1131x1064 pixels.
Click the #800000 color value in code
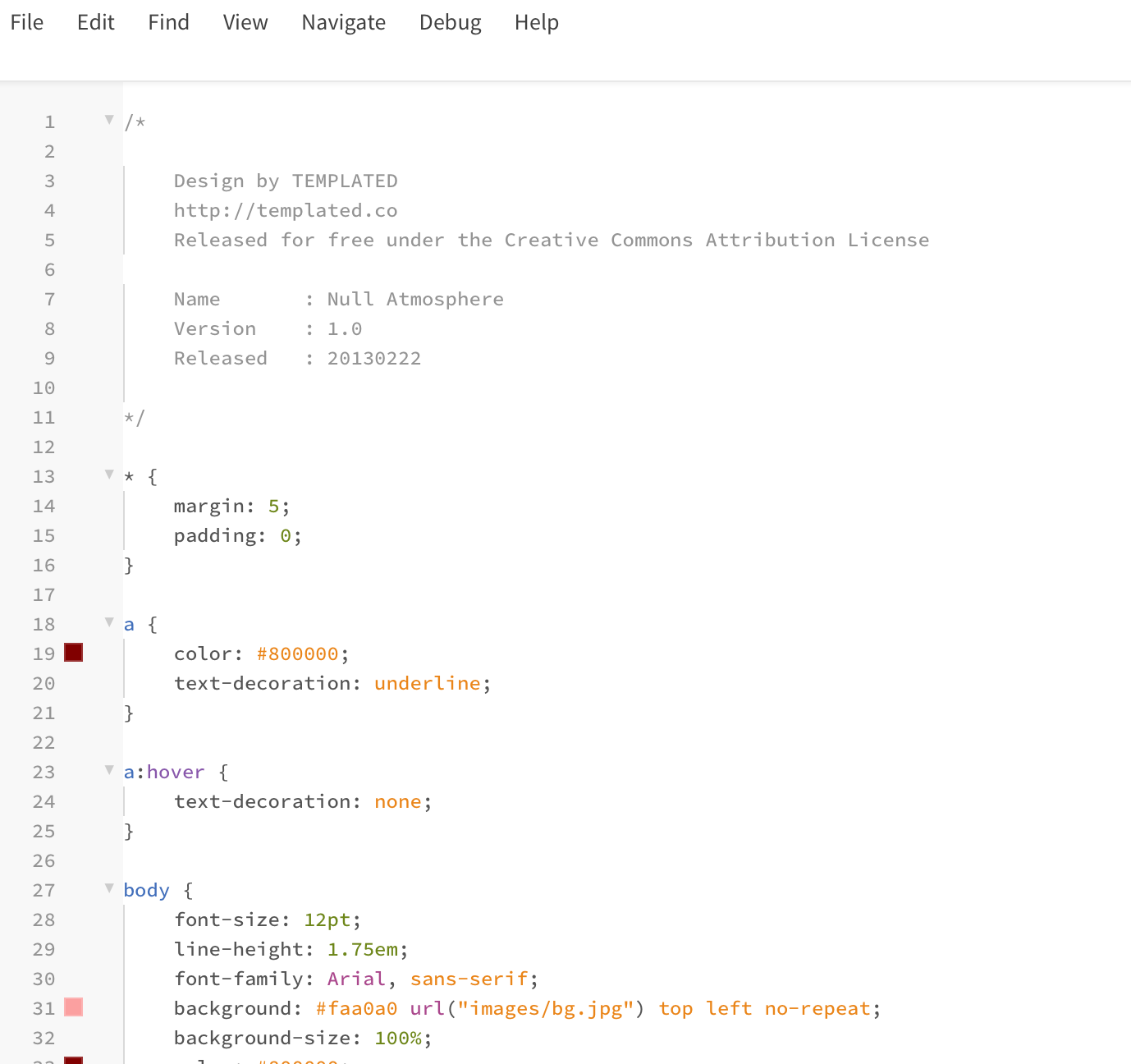297,654
